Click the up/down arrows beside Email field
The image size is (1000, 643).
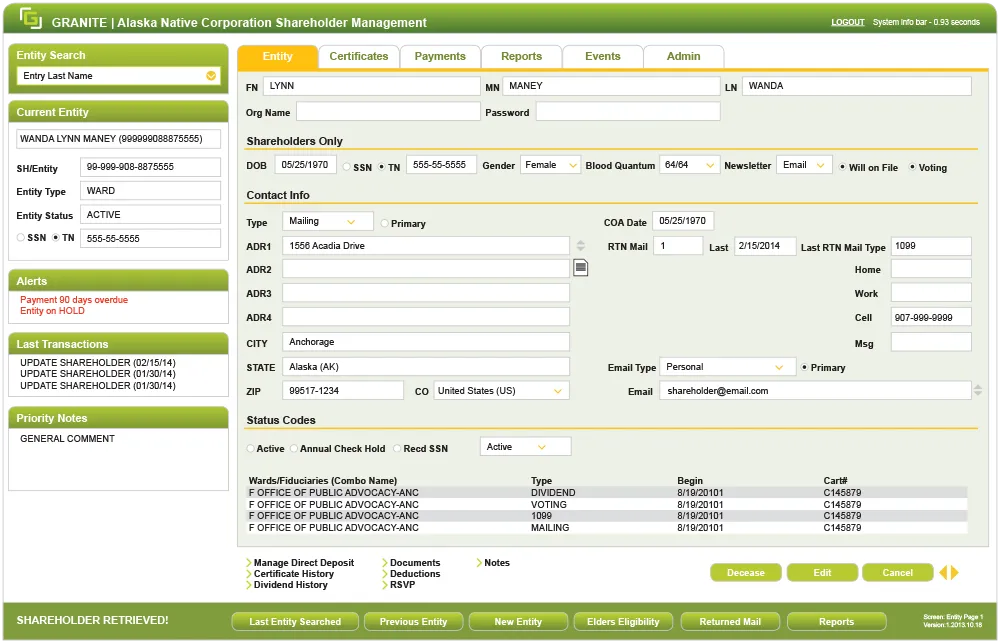(x=977, y=391)
